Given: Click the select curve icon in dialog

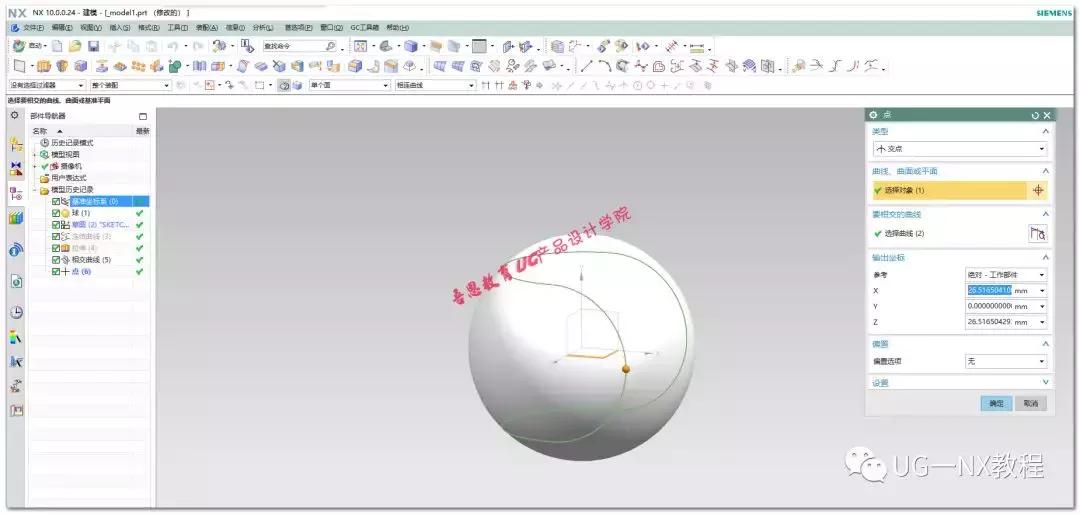Looking at the screenshot, I should pyautogui.click(x=1037, y=233).
